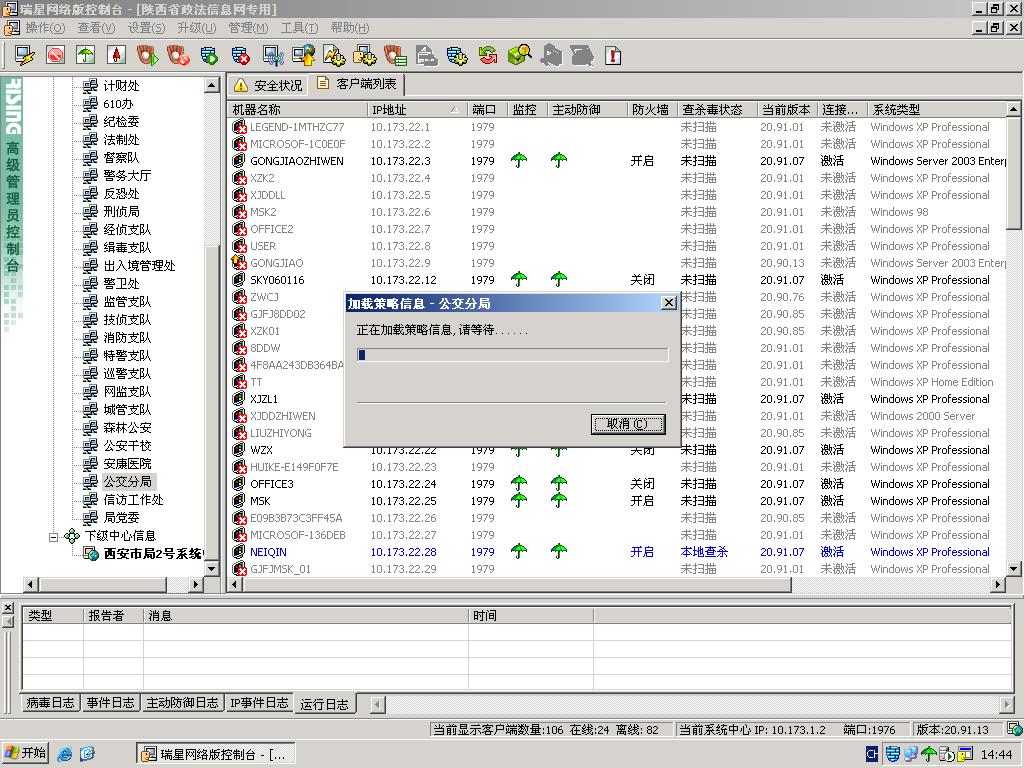Switch to the 安全状况 tab

pyautogui.click(x=267, y=85)
